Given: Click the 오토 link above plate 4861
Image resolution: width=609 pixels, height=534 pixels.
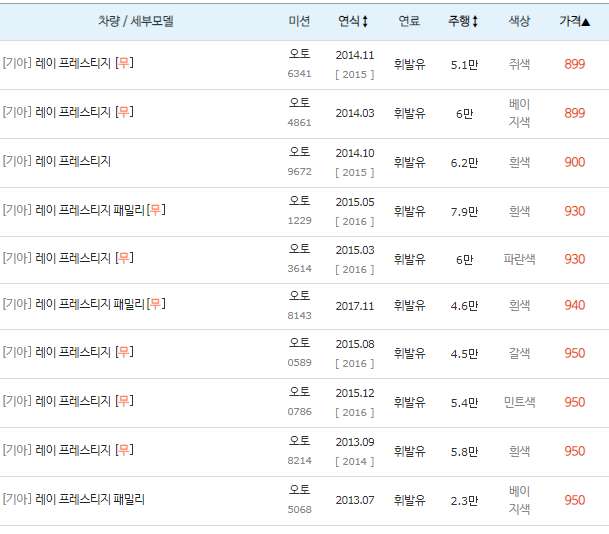Looking at the screenshot, I should (299, 103).
